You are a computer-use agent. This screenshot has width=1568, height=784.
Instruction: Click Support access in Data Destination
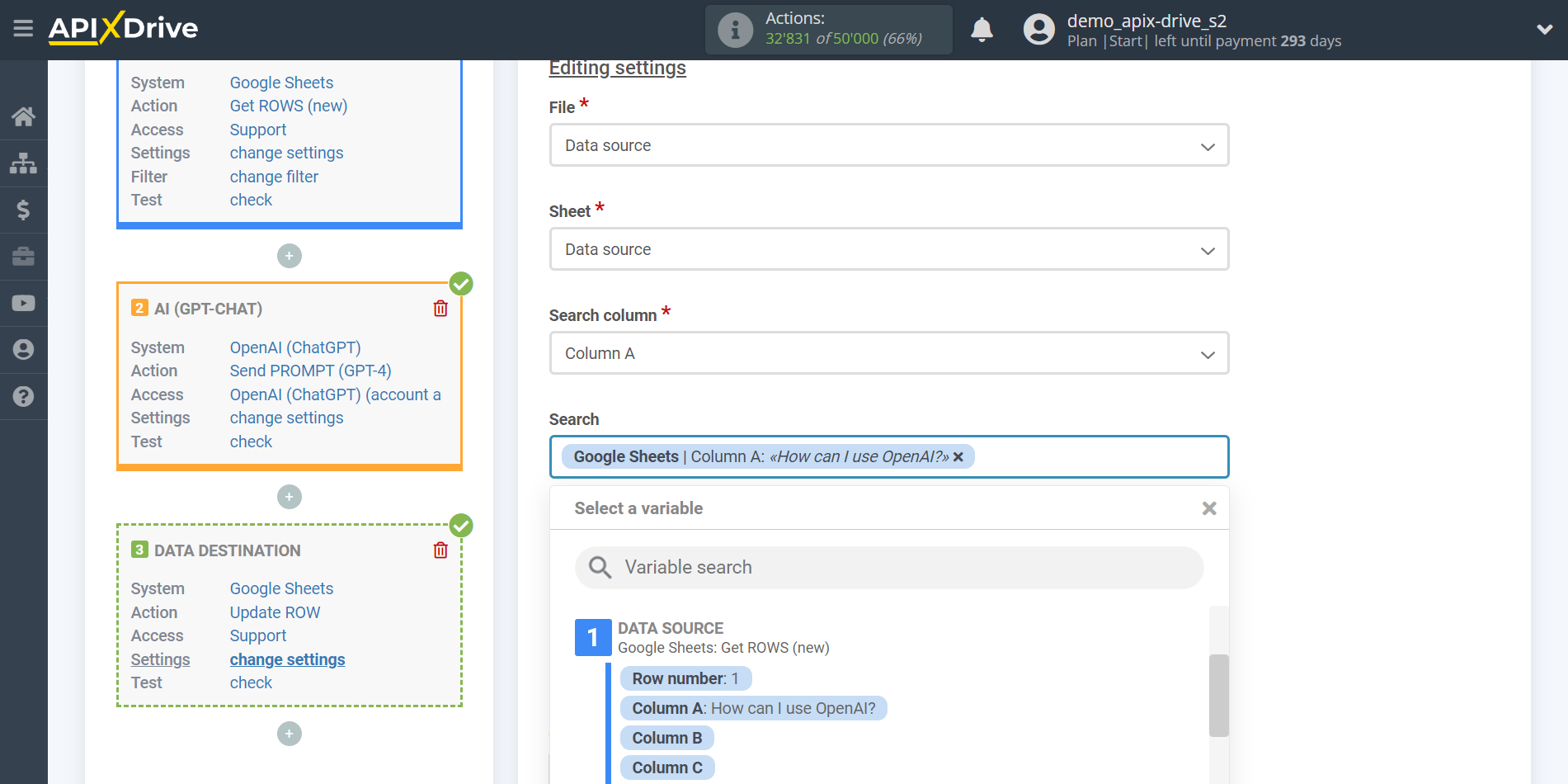point(258,635)
